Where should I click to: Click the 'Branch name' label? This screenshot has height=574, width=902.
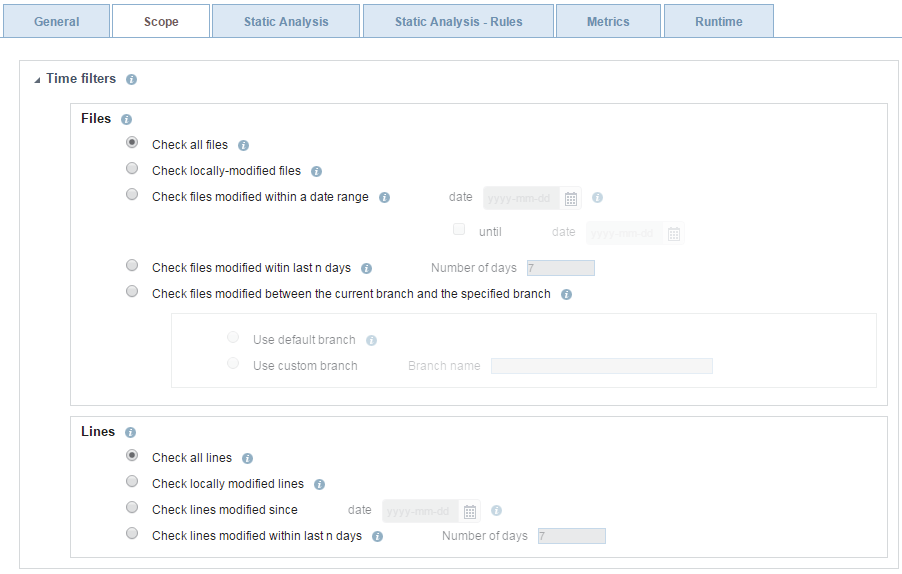pyautogui.click(x=444, y=366)
